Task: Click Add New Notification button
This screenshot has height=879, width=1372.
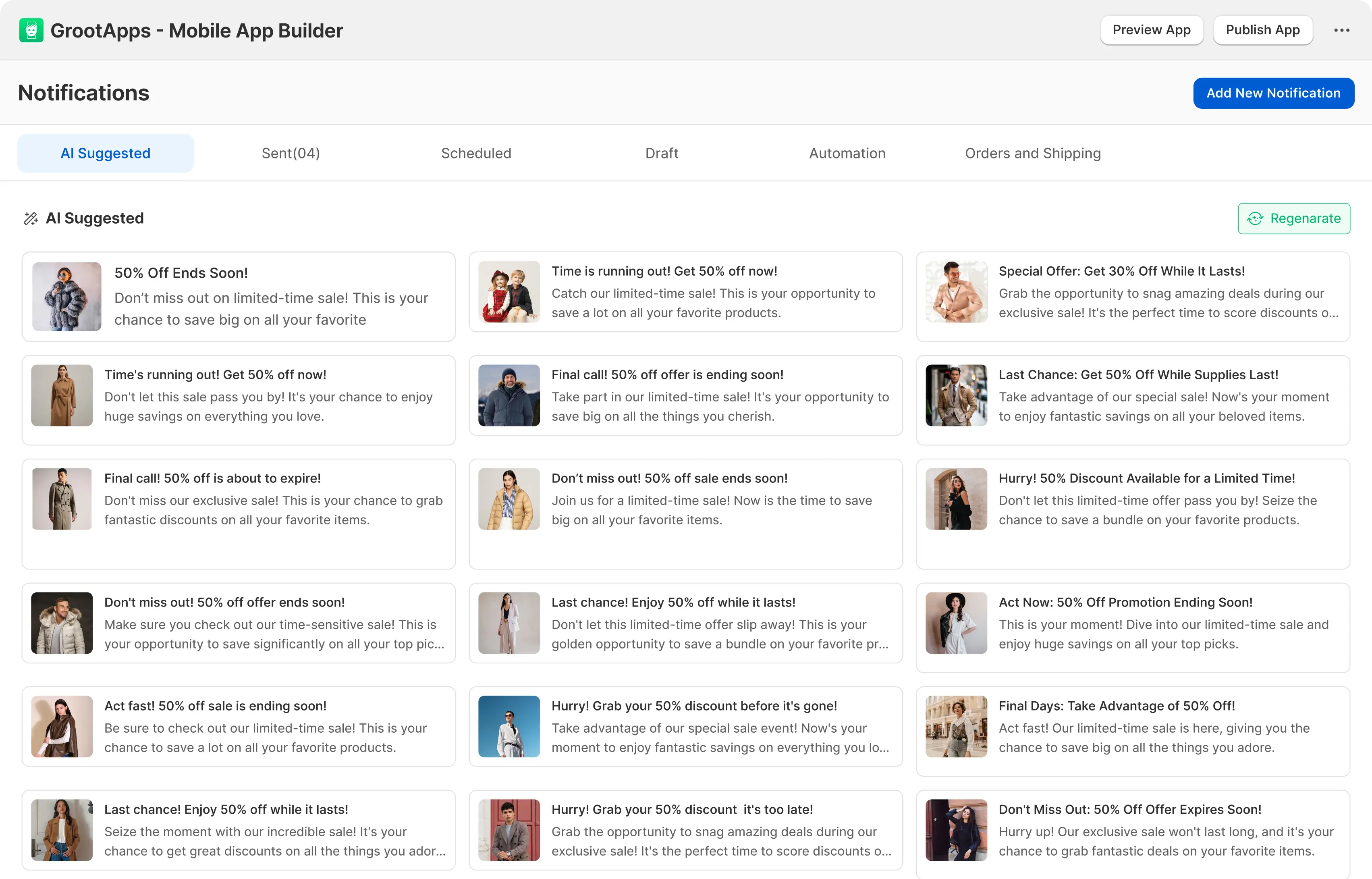Action: pyautogui.click(x=1273, y=93)
